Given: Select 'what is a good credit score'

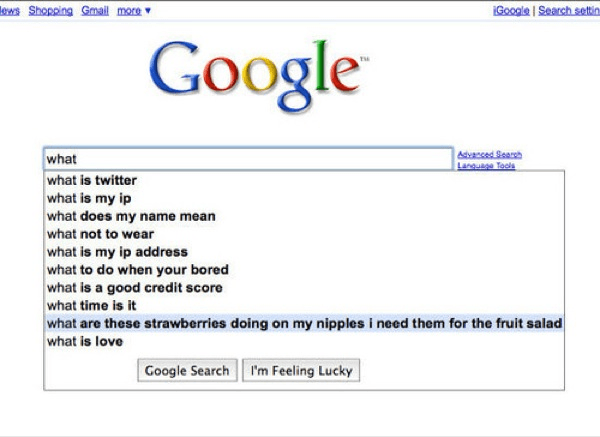Looking at the screenshot, I should pos(304,288).
